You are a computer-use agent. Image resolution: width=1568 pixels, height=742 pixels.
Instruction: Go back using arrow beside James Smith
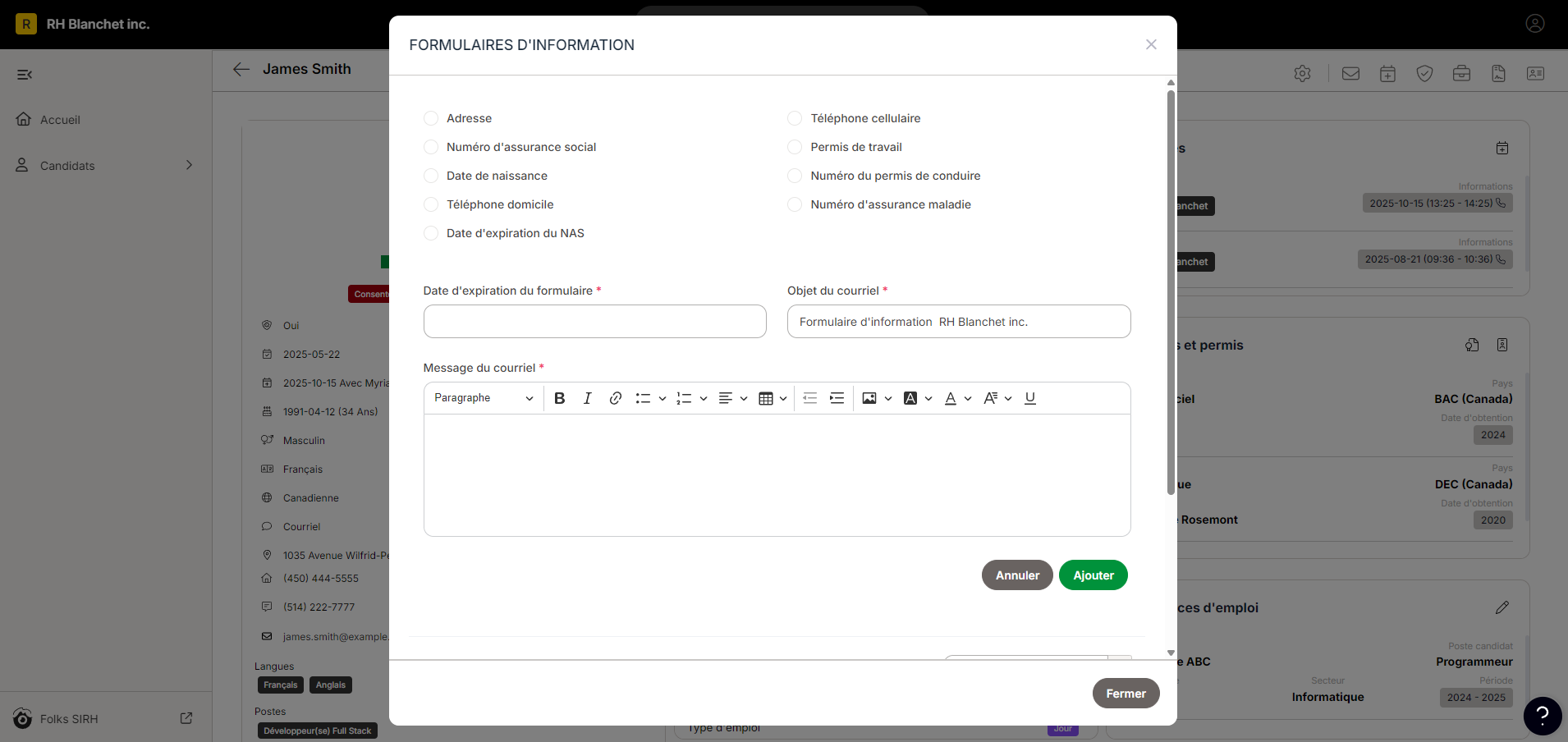click(x=241, y=70)
